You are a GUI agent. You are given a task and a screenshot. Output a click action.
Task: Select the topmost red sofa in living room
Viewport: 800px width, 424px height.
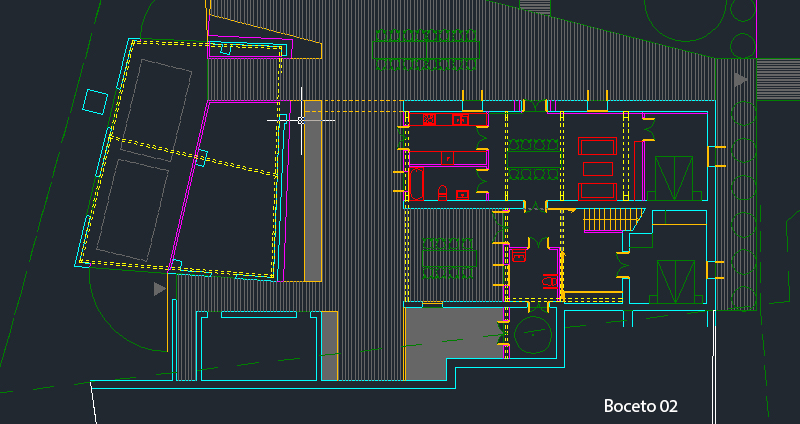(598, 146)
